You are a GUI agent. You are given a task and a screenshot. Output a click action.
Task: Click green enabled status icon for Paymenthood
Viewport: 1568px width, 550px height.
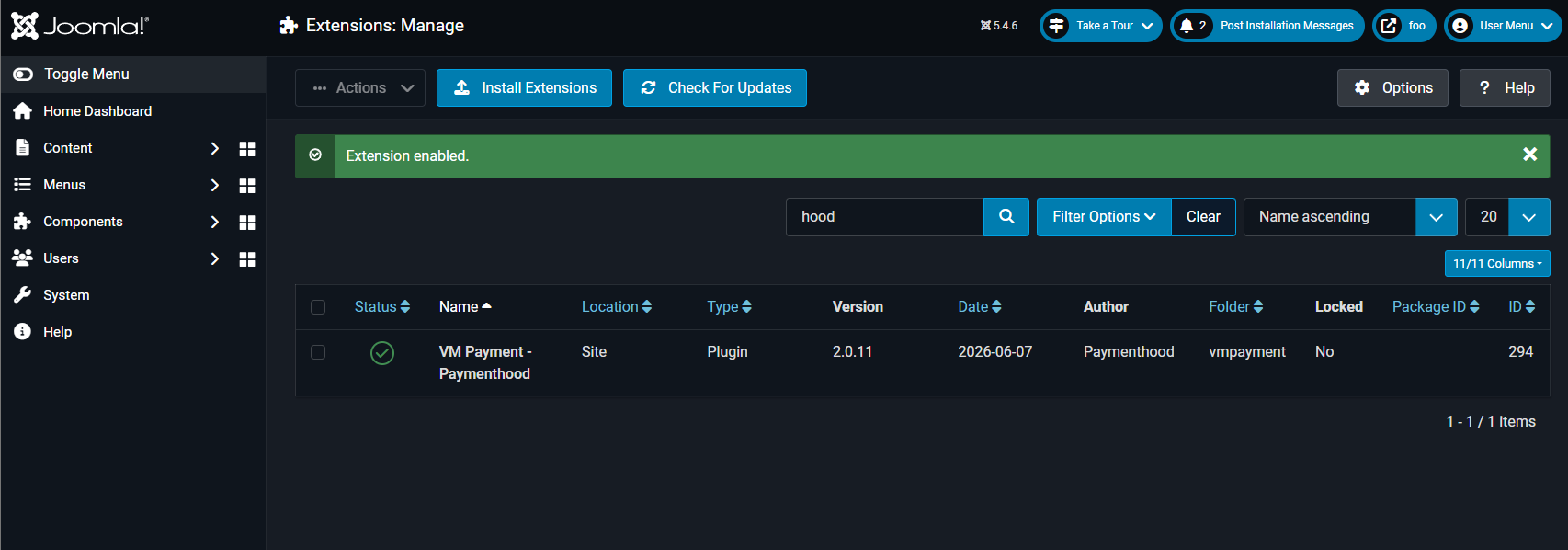point(382,352)
